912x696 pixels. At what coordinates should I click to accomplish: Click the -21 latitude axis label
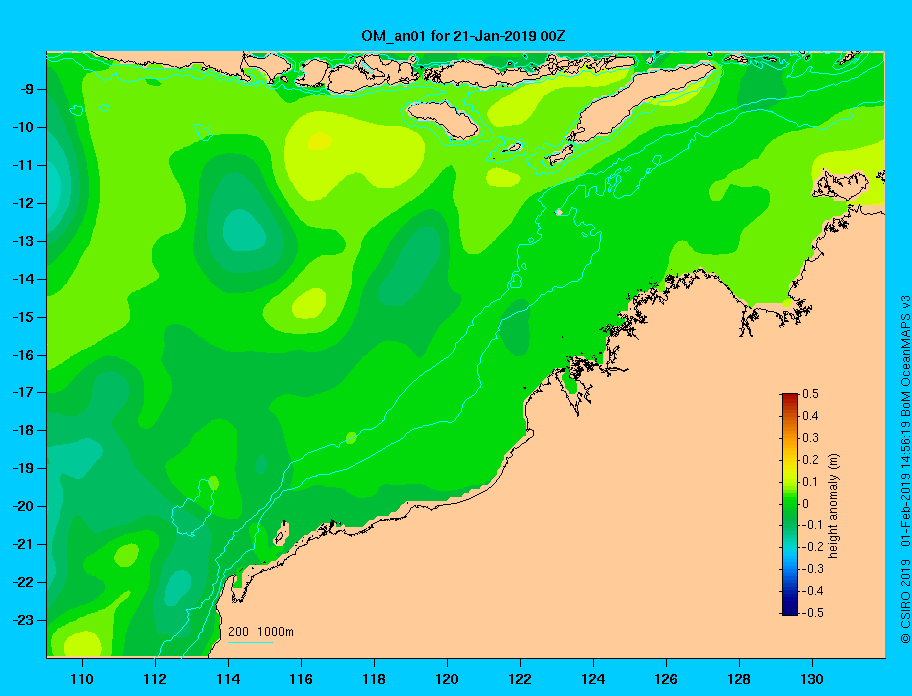pyautogui.click(x=24, y=544)
